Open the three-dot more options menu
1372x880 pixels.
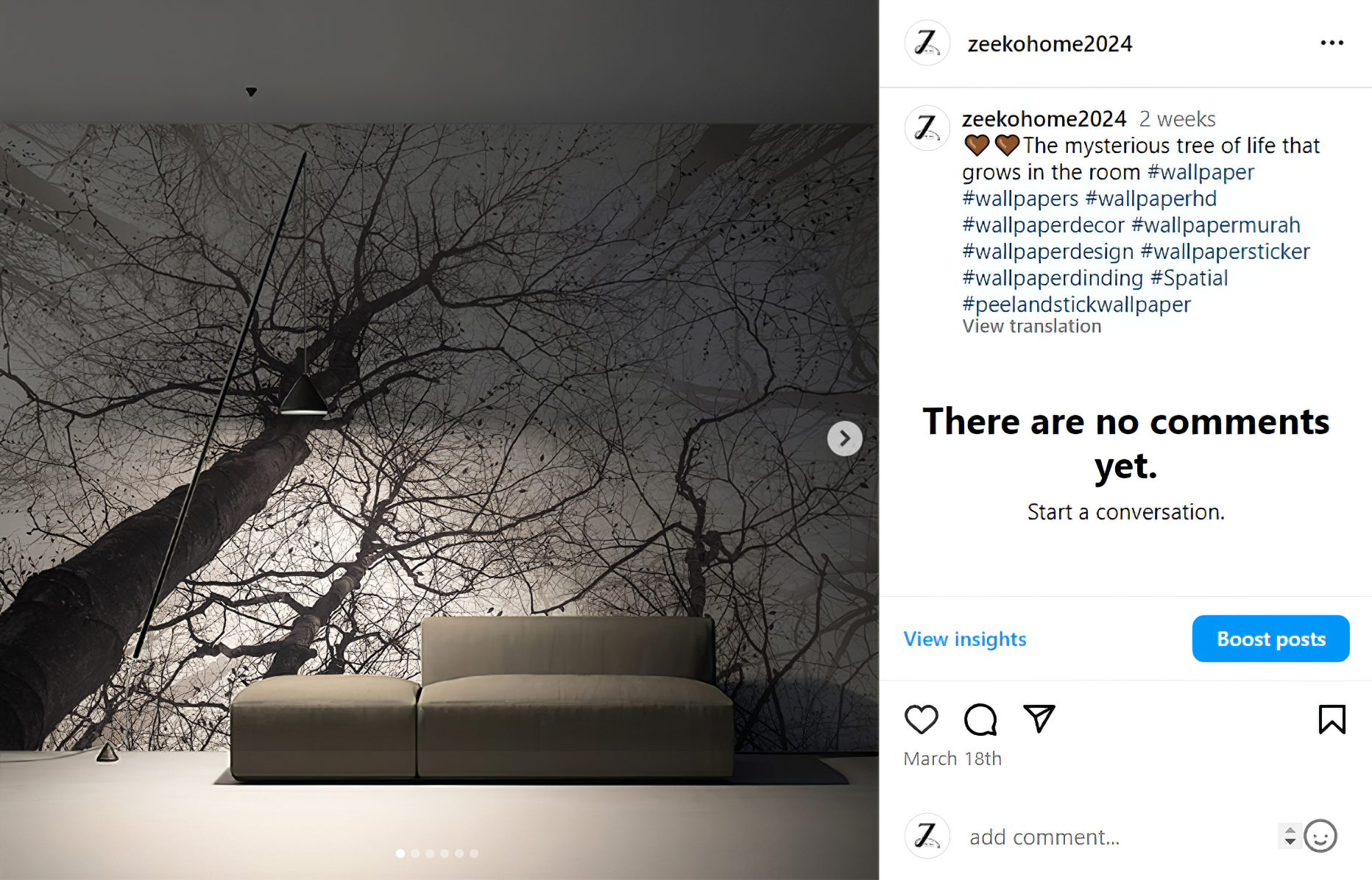tap(1332, 43)
